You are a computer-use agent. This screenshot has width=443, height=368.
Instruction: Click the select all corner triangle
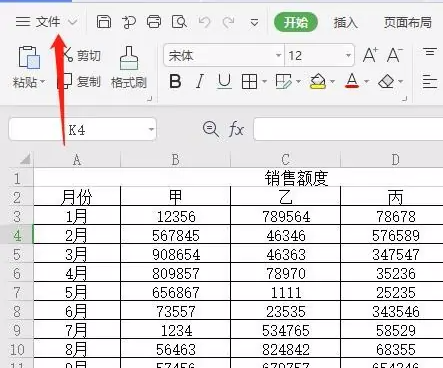(x=26, y=159)
